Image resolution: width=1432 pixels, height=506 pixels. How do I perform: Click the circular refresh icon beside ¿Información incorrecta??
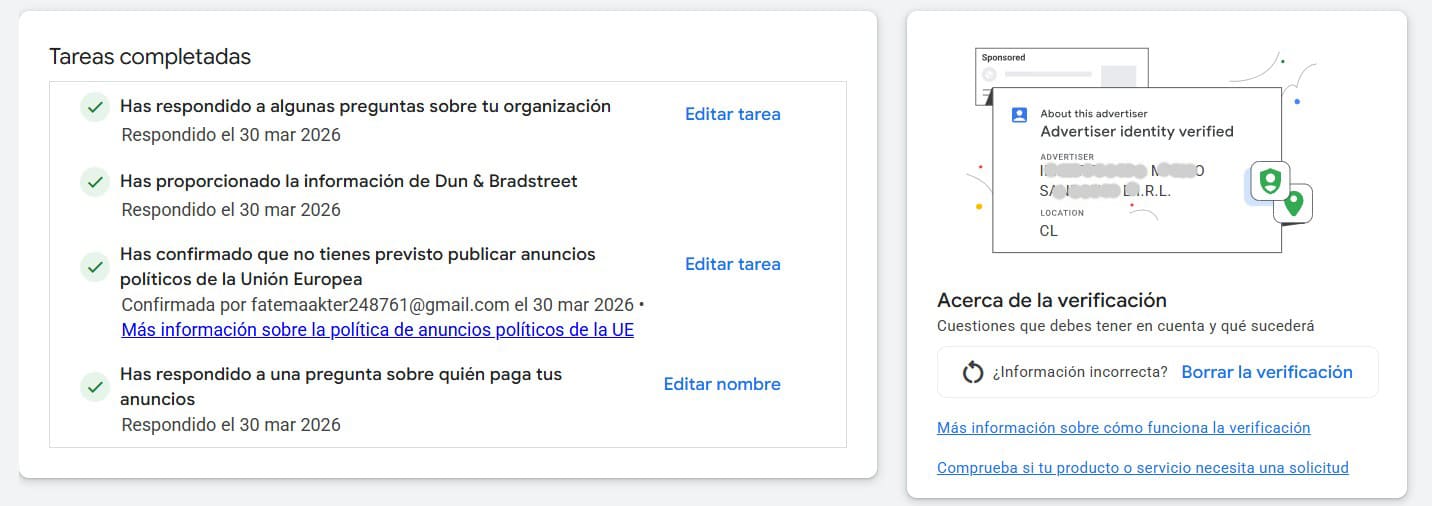pyautogui.click(x=973, y=372)
